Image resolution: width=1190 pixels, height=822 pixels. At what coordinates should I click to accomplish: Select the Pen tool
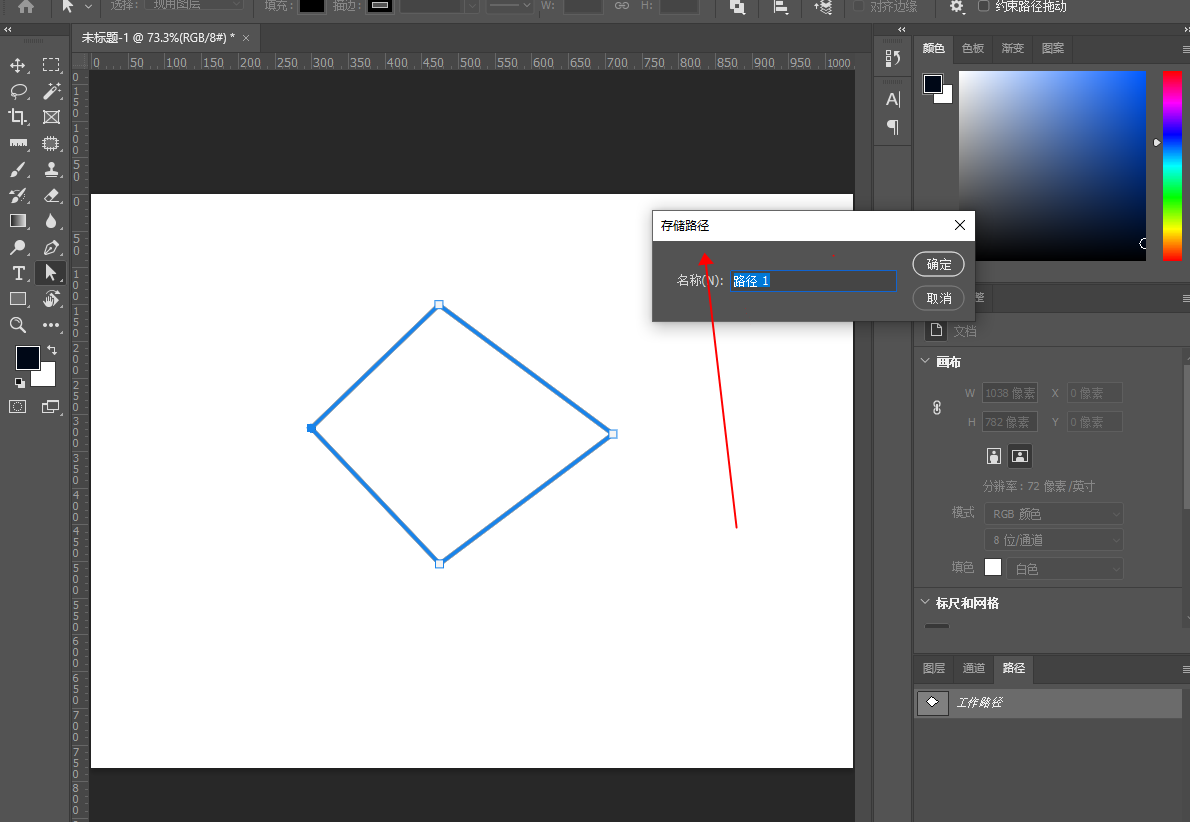point(52,247)
